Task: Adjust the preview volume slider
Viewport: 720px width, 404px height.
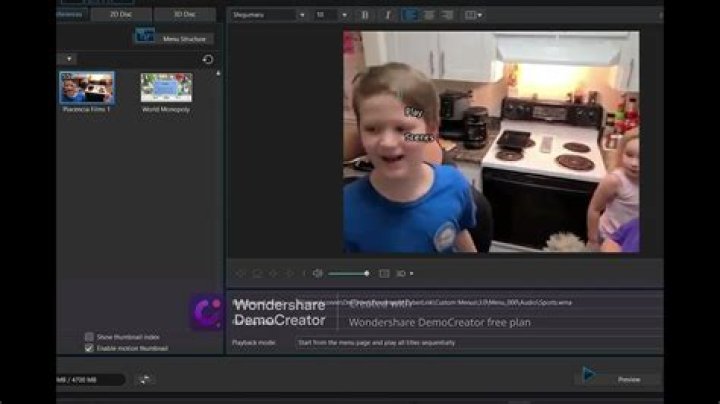Action: [x=348, y=273]
